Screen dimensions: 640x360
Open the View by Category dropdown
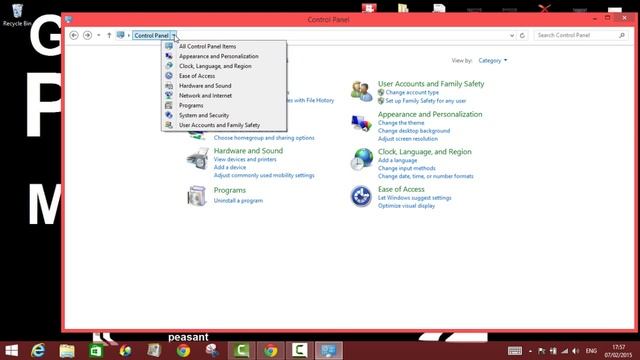[493, 60]
